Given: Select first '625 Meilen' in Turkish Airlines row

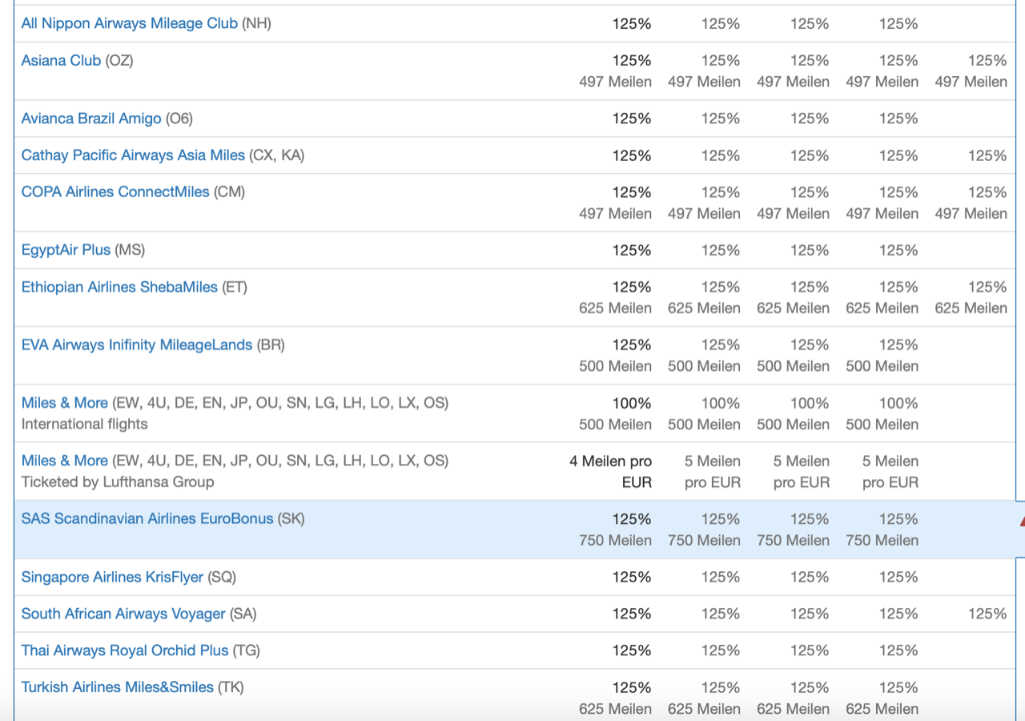Looking at the screenshot, I should coord(615,709).
